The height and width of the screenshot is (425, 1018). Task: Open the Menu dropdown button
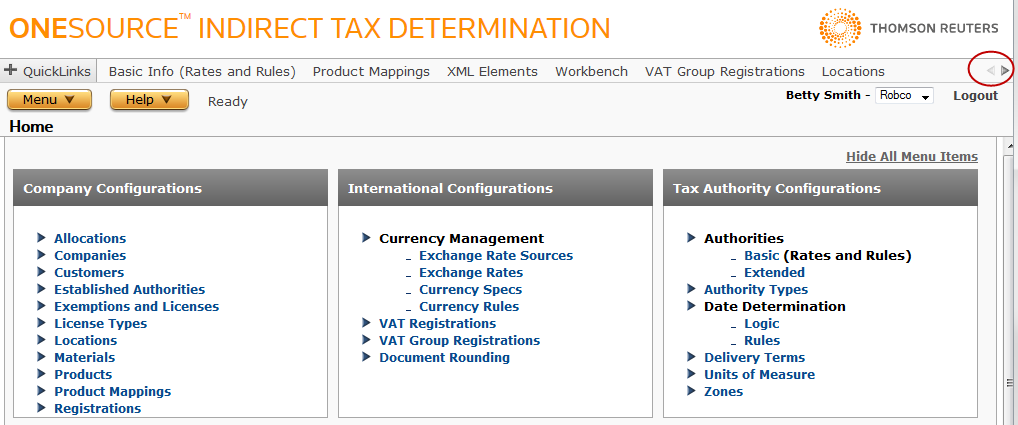point(49,100)
